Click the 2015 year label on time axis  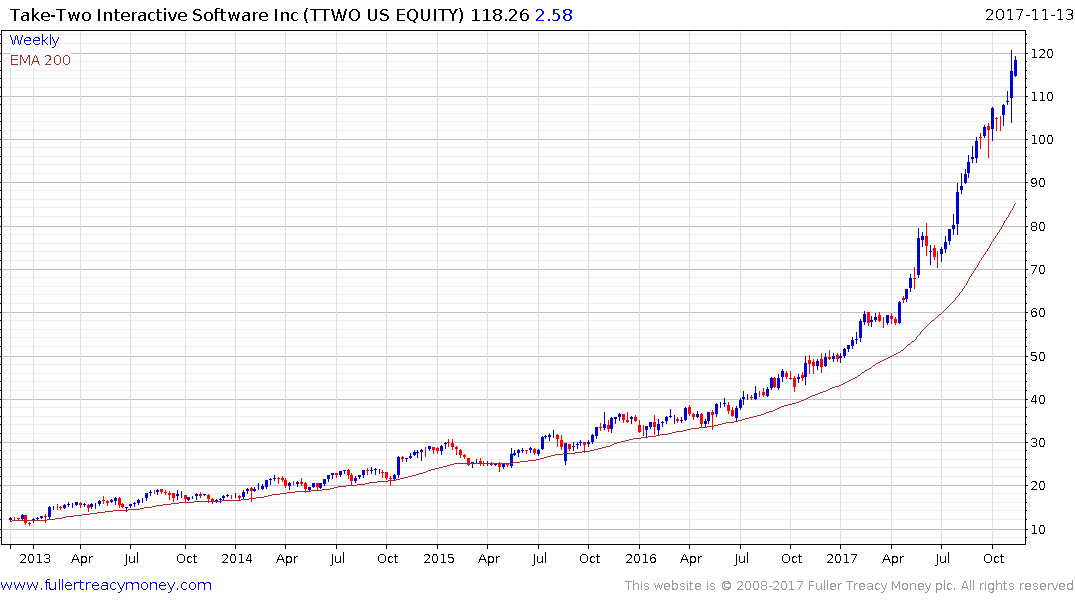(439, 558)
